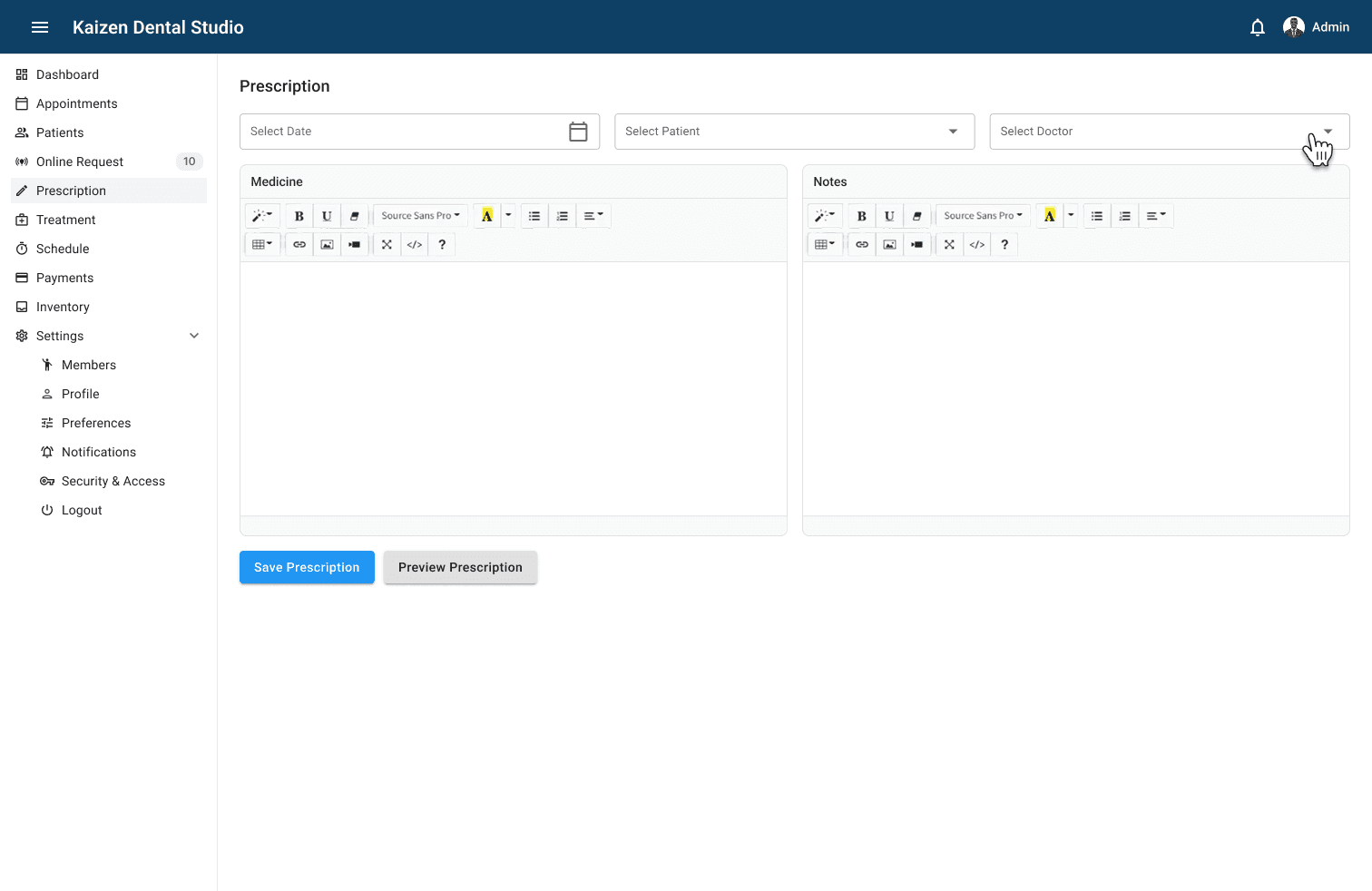Go to Appointments in the sidebar
The height and width of the screenshot is (891, 1372).
(x=77, y=103)
